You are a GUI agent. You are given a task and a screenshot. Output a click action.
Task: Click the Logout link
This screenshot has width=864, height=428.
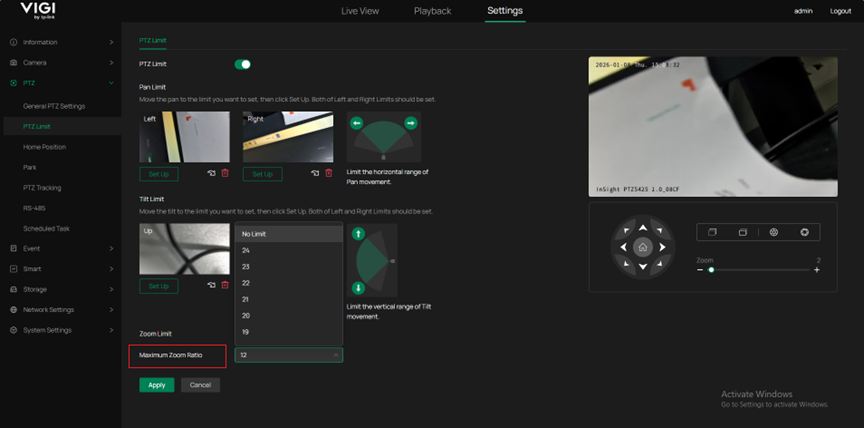(840, 11)
